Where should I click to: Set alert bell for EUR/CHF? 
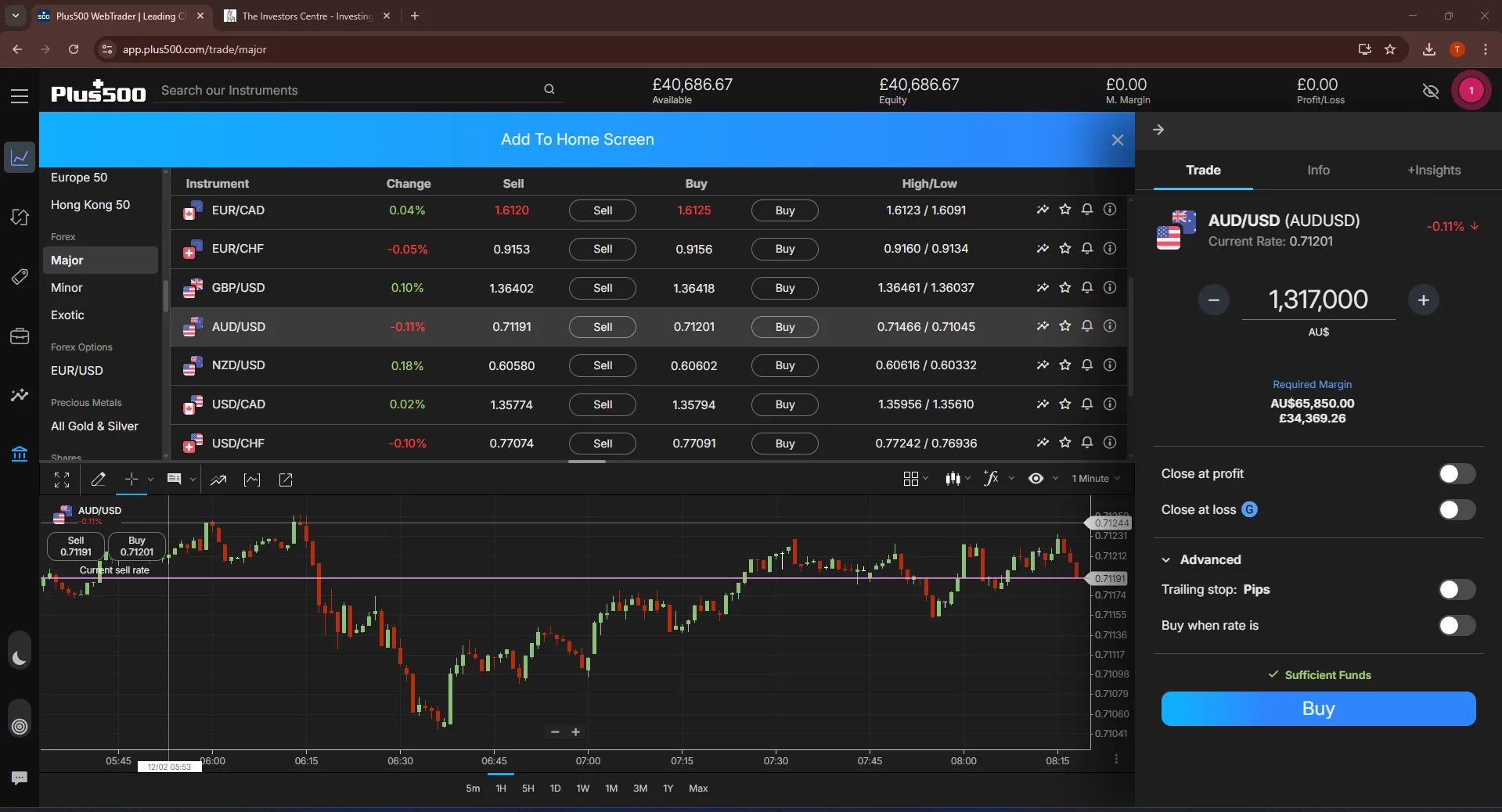coord(1087,248)
